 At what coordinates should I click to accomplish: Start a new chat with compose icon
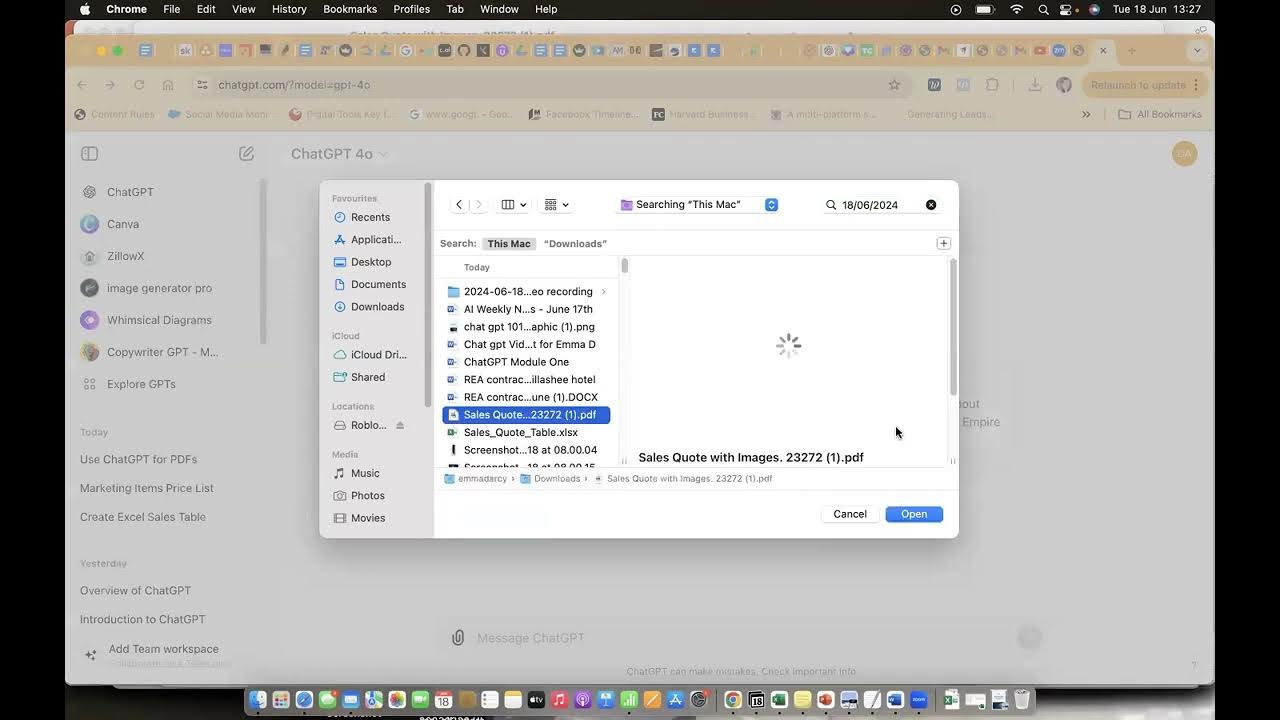(x=246, y=154)
